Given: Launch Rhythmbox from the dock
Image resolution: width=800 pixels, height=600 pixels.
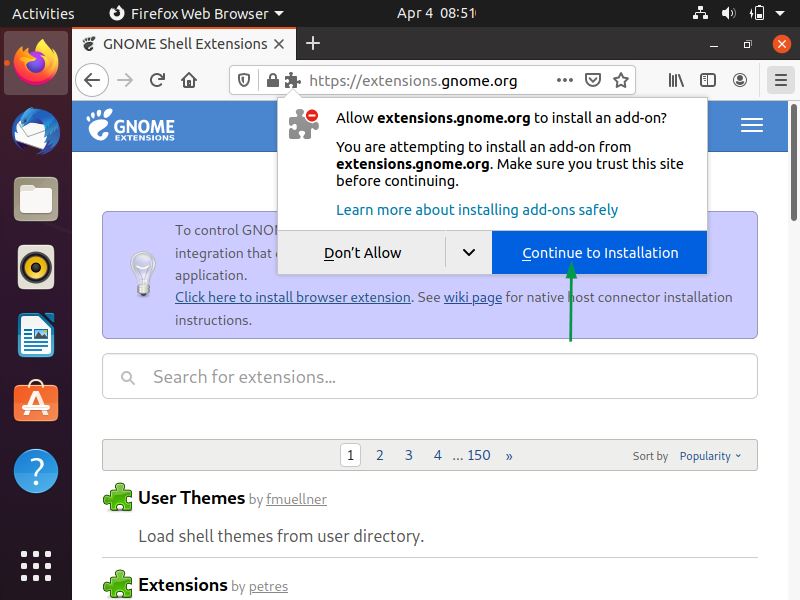Looking at the screenshot, I should (36, 267).
